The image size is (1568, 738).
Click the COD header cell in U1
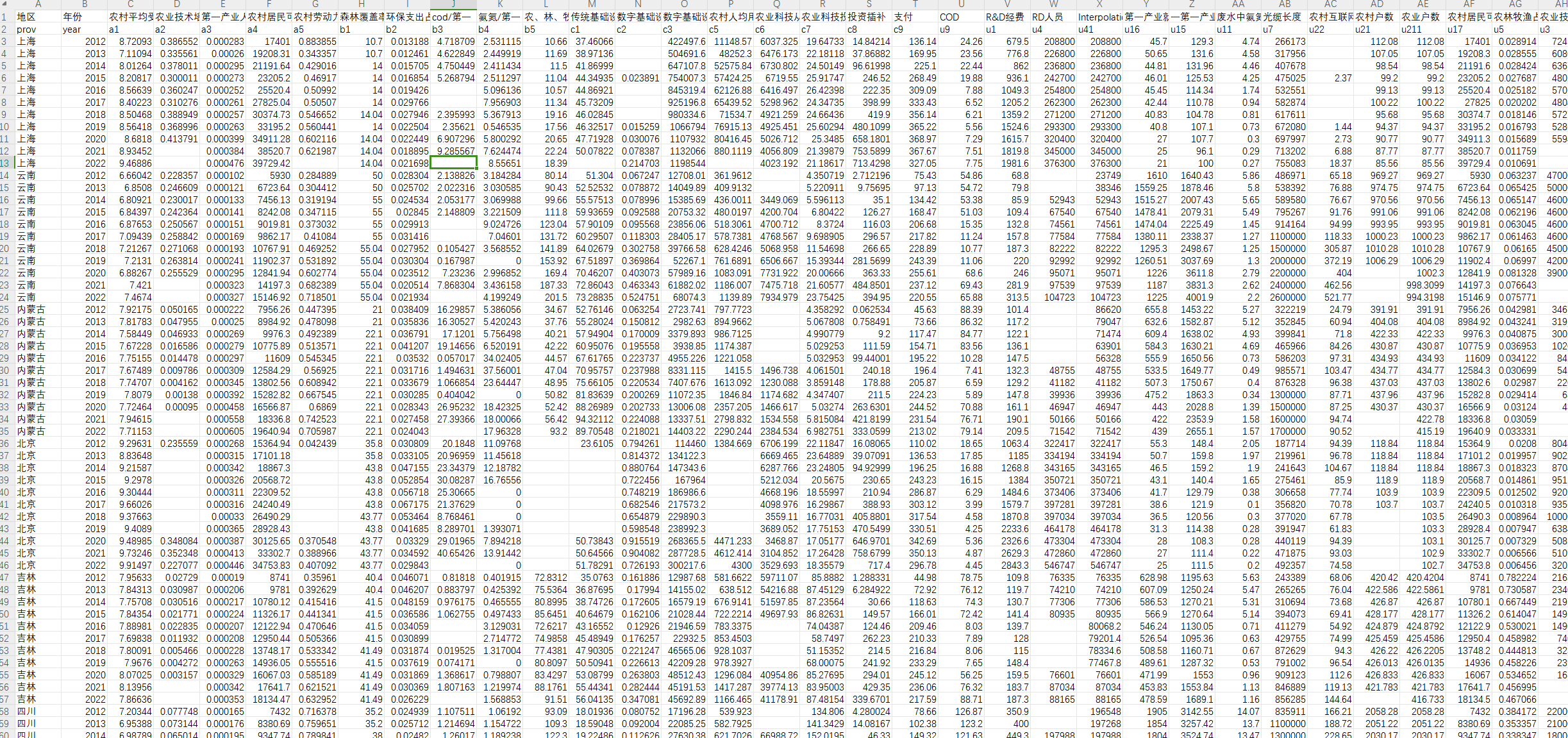(x=961, y=17)
